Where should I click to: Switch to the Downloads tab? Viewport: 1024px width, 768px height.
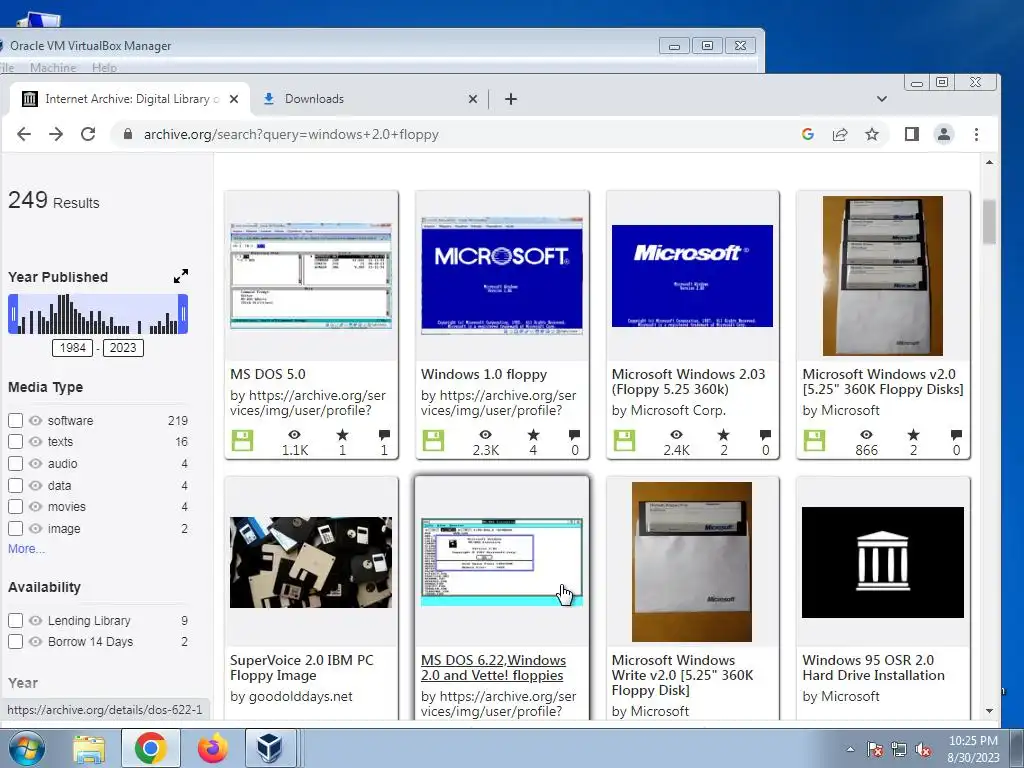tap(369, 99)
